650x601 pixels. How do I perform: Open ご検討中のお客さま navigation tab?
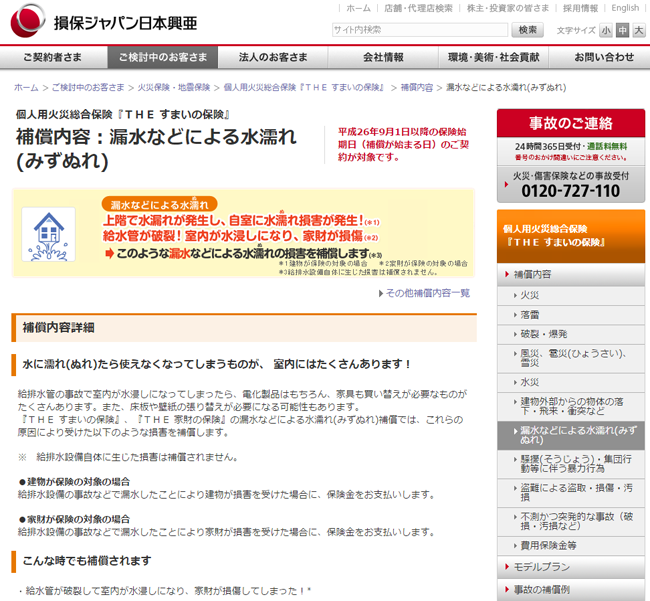point(163,57)
